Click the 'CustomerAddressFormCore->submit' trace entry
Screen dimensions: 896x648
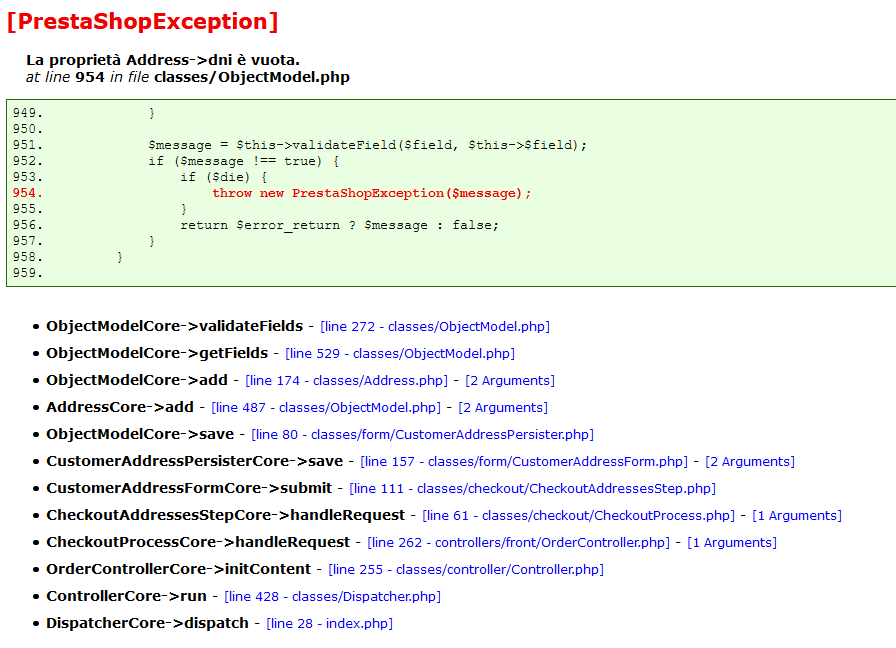click(x=189, y=489)
